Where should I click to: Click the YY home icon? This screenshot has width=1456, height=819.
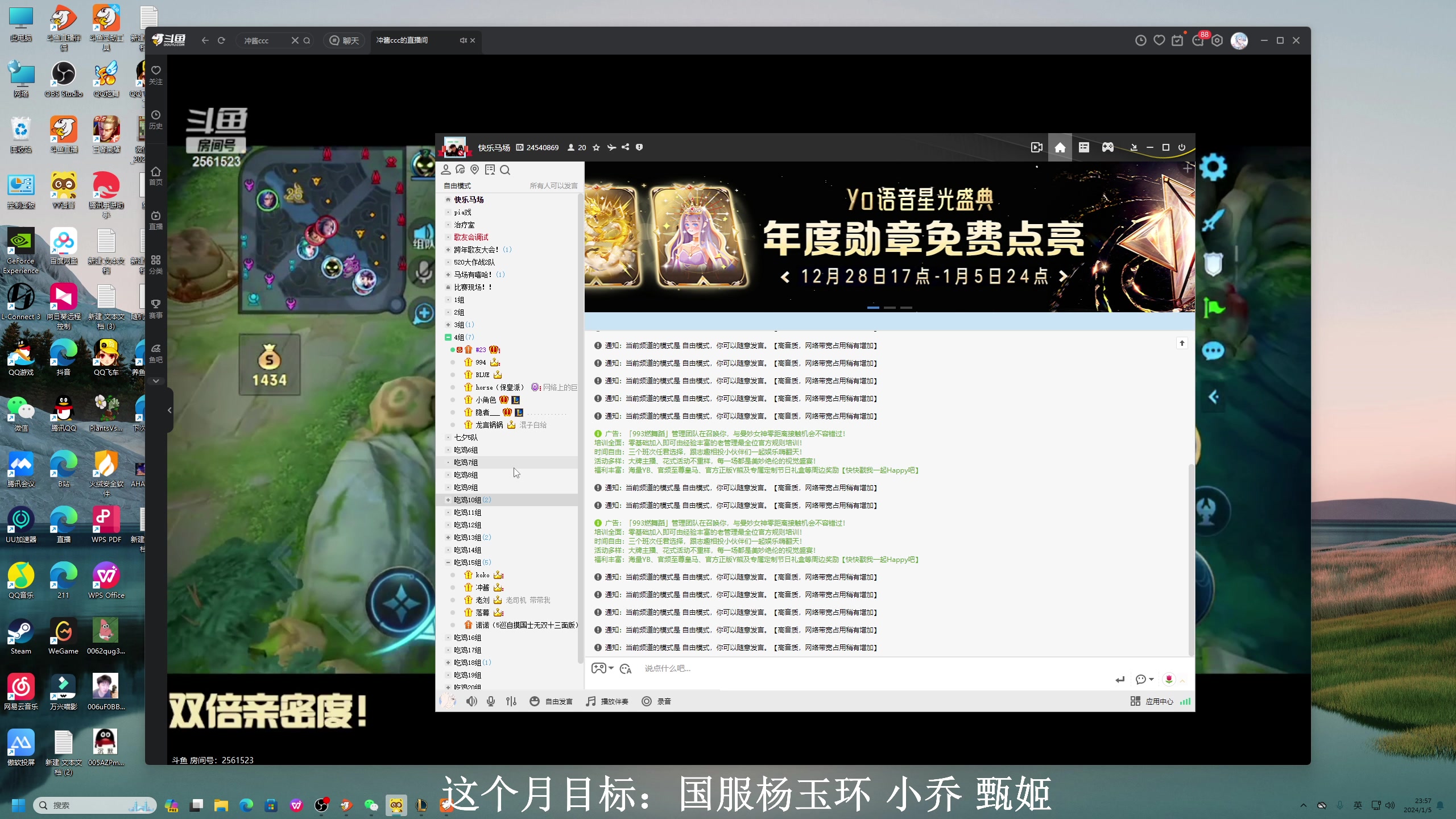(1060, 147)
